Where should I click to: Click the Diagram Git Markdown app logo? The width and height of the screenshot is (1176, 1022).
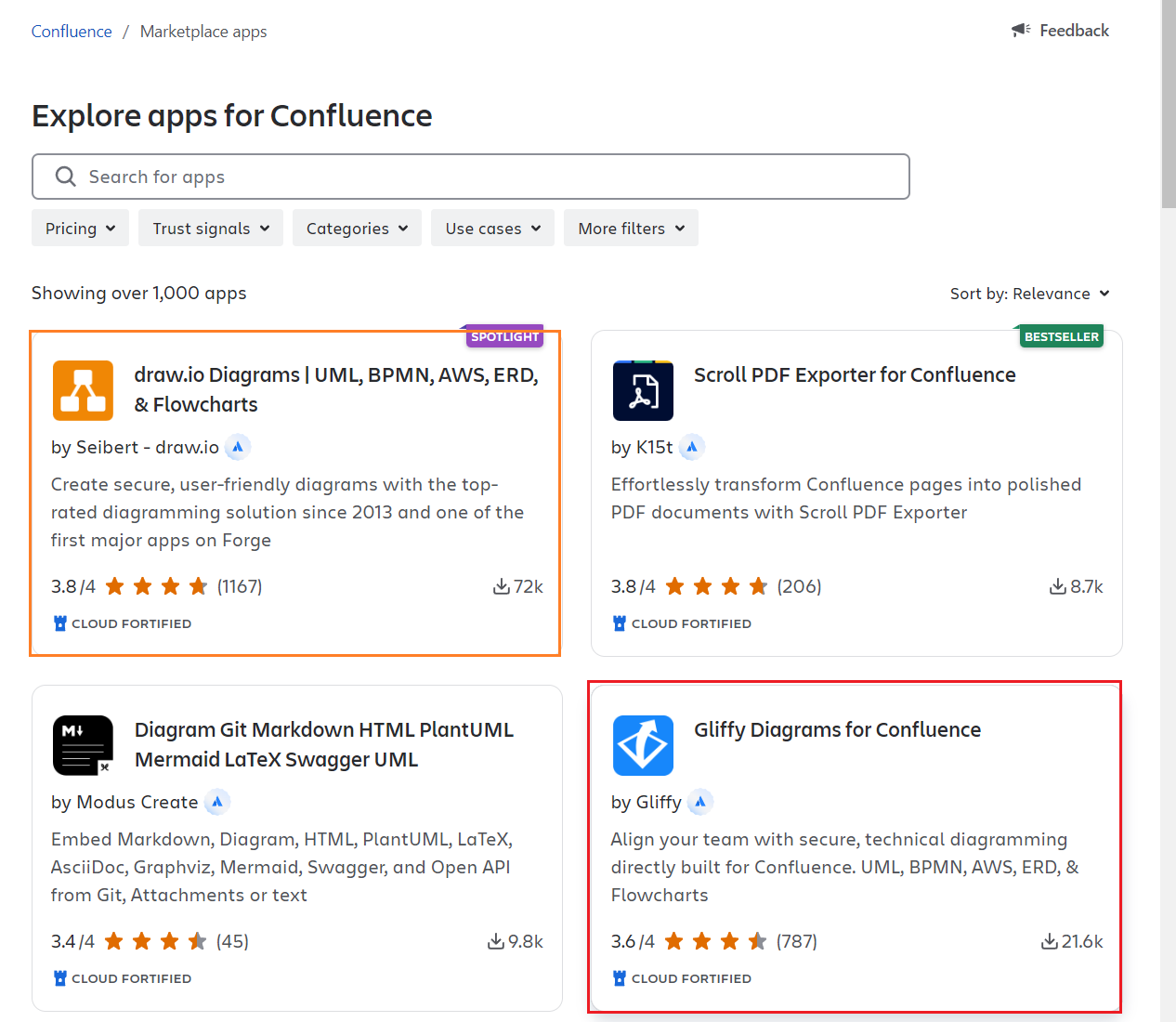(83, 745)
